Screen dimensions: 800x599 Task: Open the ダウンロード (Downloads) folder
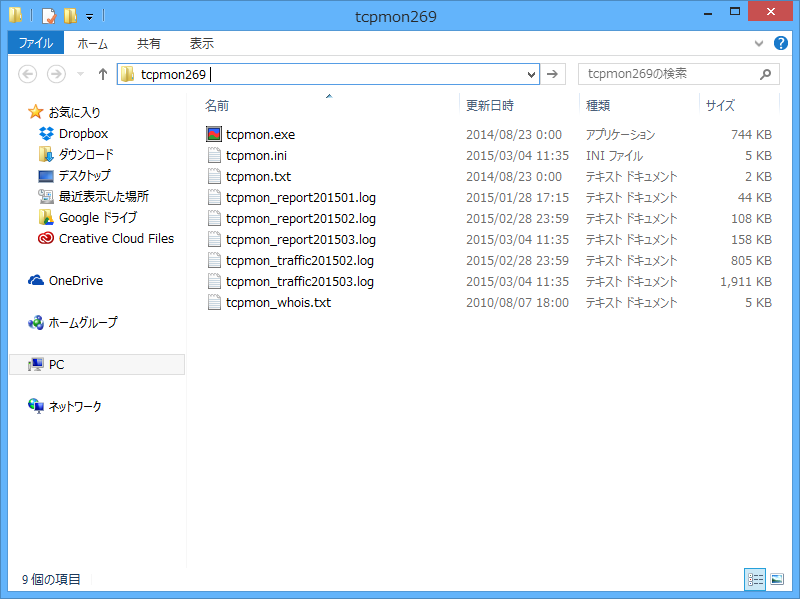tap(88, 154)
